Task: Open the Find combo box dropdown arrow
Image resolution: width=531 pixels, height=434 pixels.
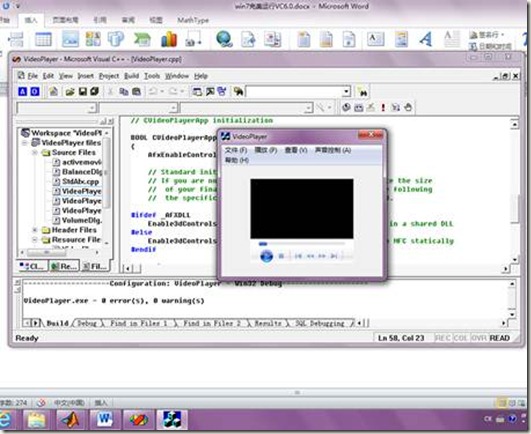Action: (346, 91)
